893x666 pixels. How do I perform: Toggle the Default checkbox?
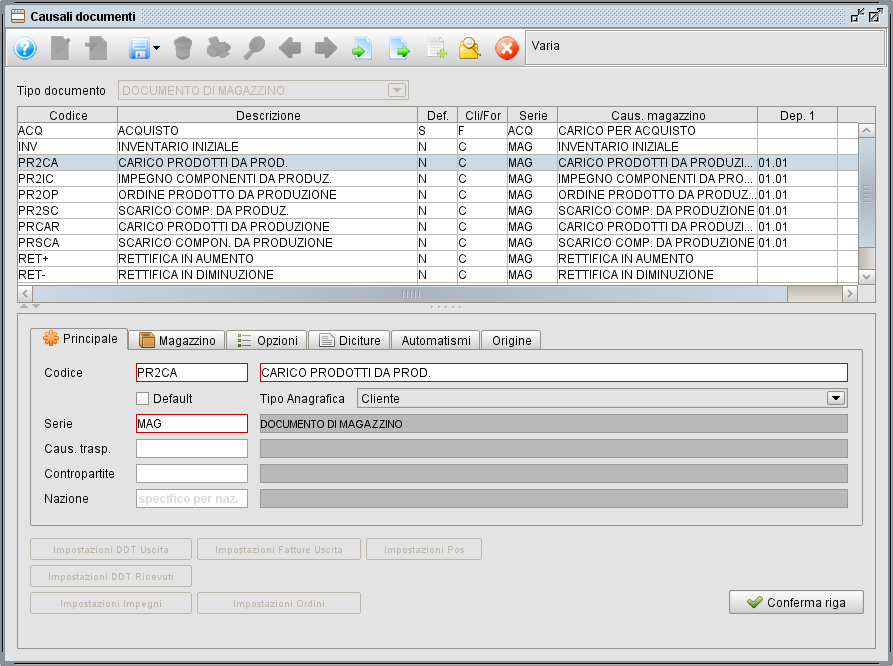143,397
